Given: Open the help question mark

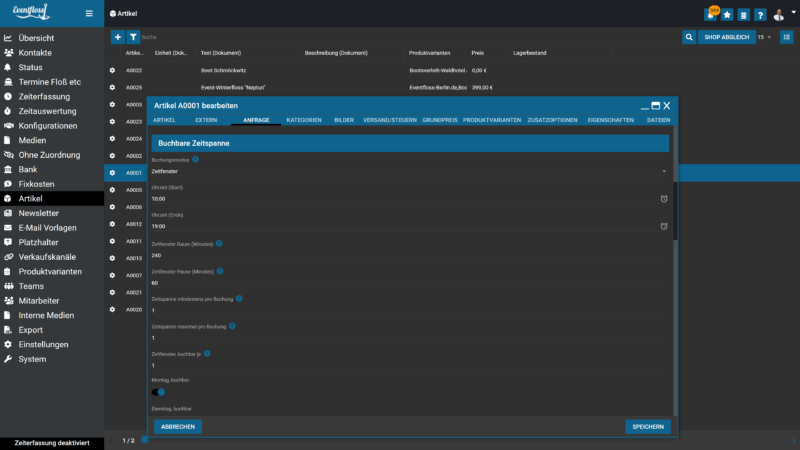Looking at the screenshot, I should 760,15.
